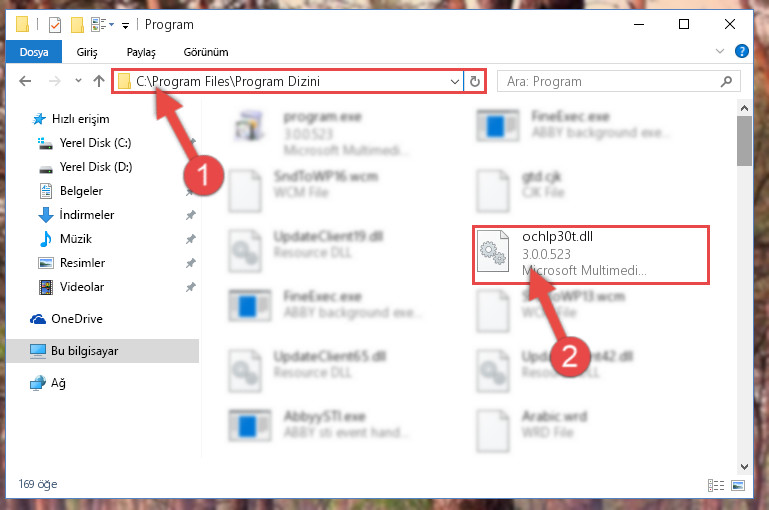Click the new folder icon in quick access toolbar
769x510 pixels.
[x=77, y=25]
